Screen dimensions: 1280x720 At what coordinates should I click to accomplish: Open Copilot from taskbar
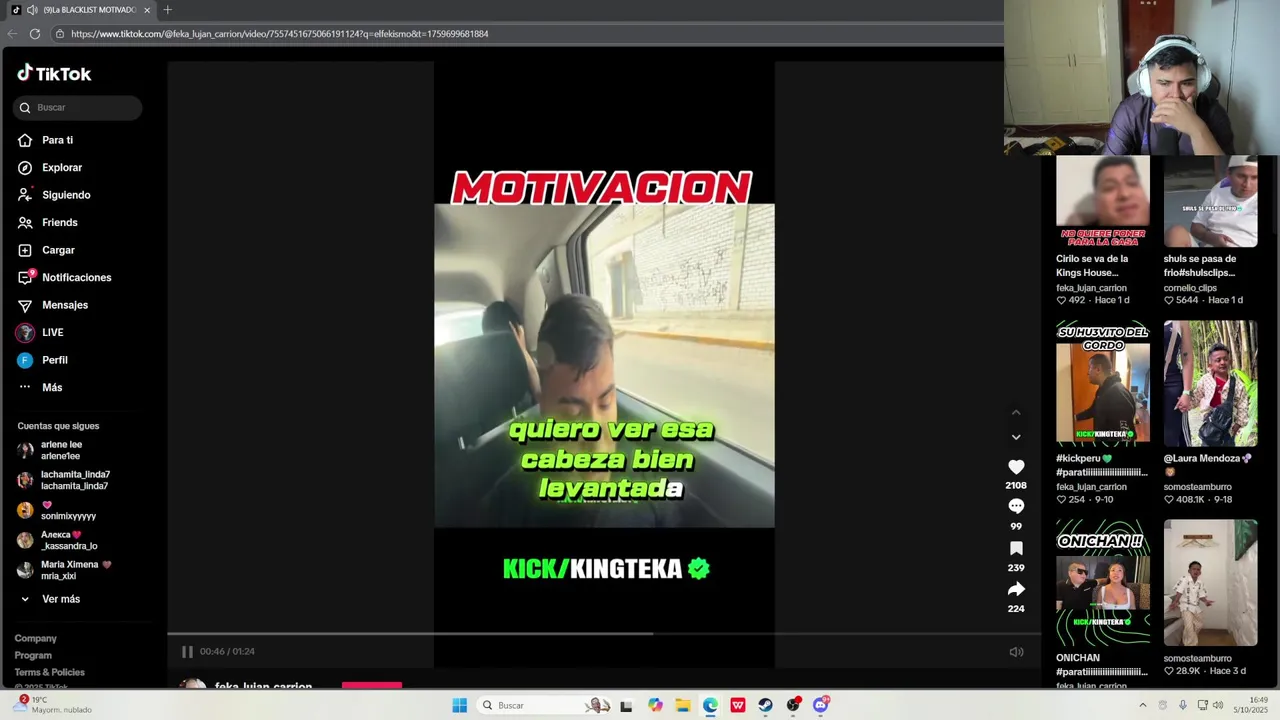655,705
